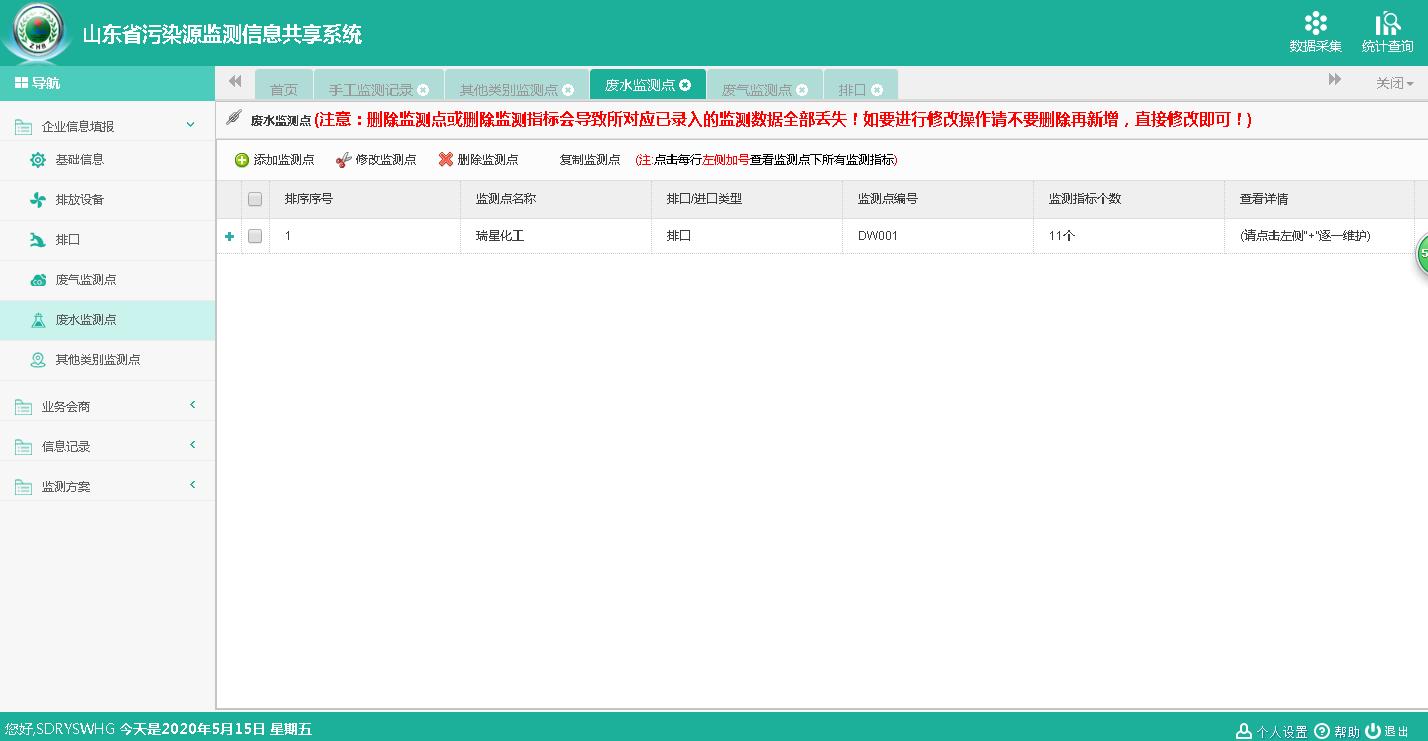The image size is (1428, 741).
Task: Click the 复制监测点 button
Action: point(589,160)
